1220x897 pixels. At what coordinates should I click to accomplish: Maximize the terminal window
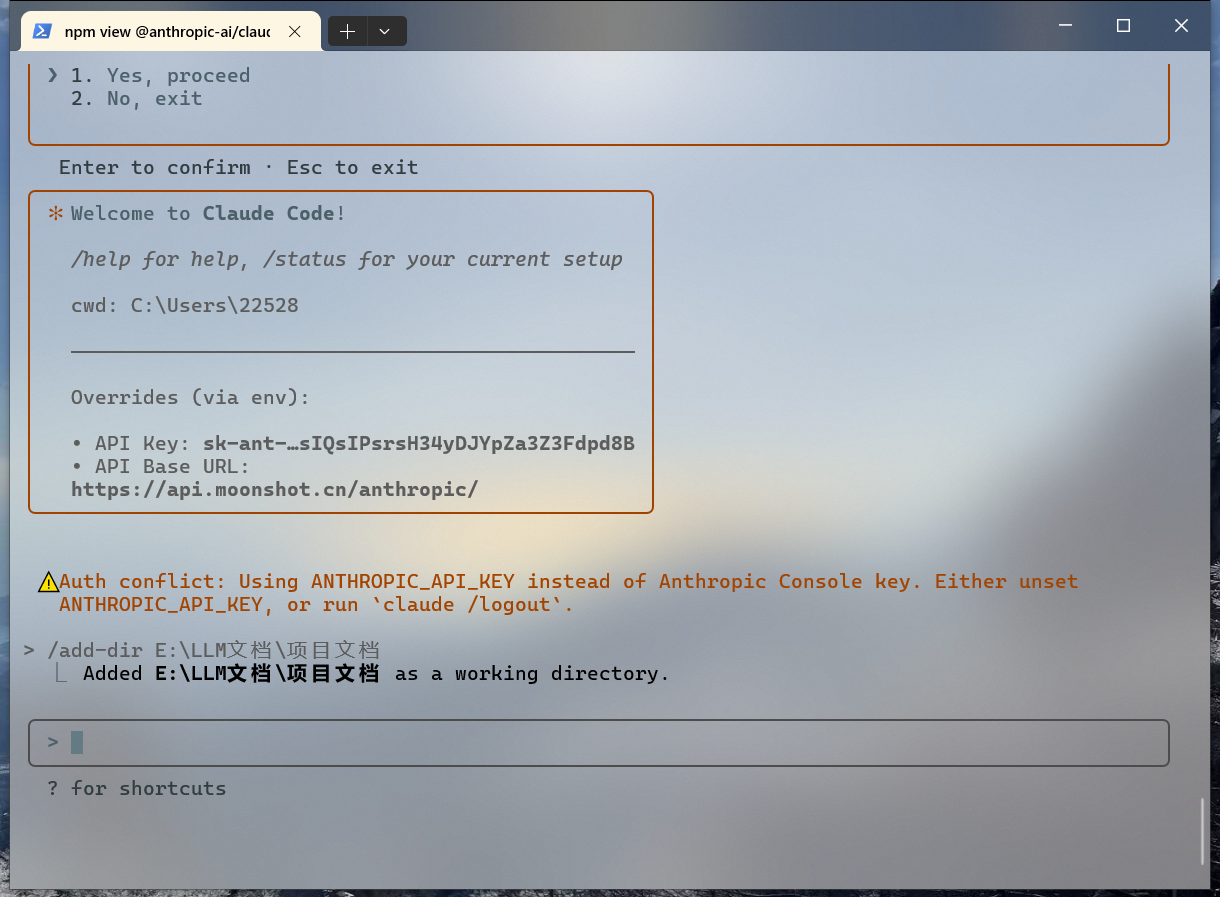pyautogui.click(x=1123, y=26)
